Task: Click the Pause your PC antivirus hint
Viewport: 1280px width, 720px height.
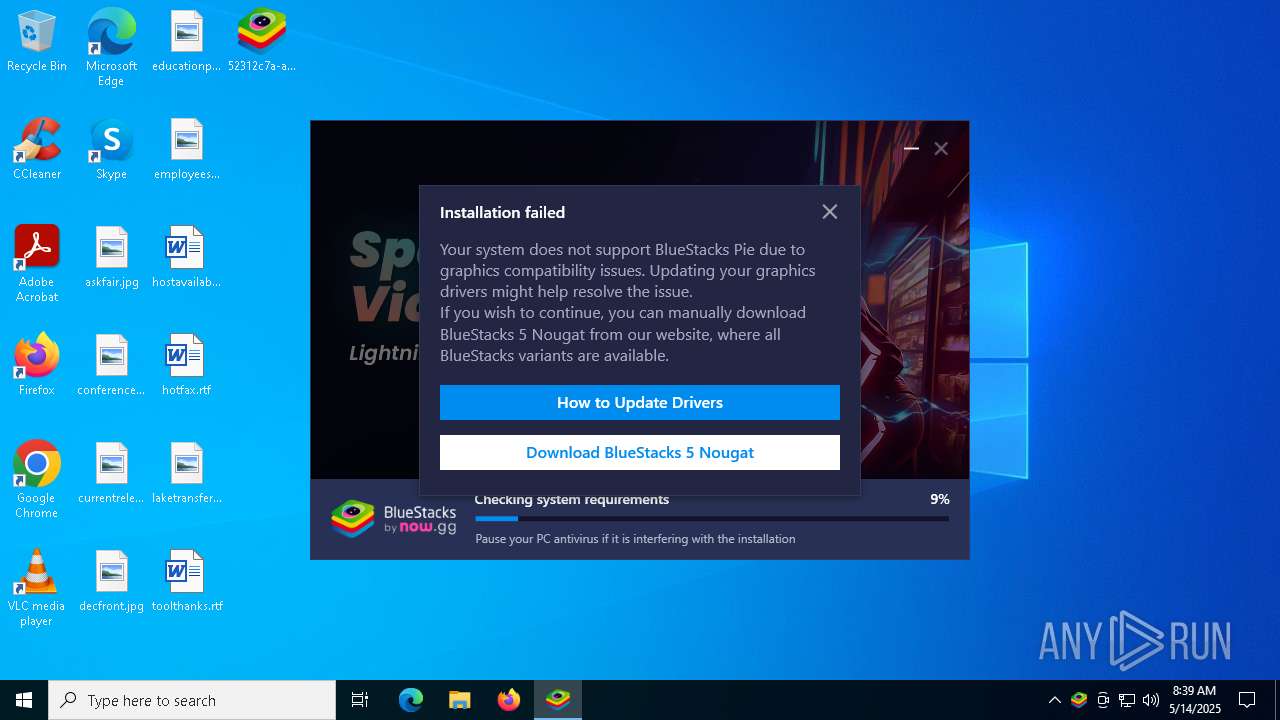Action: [635, 539]
